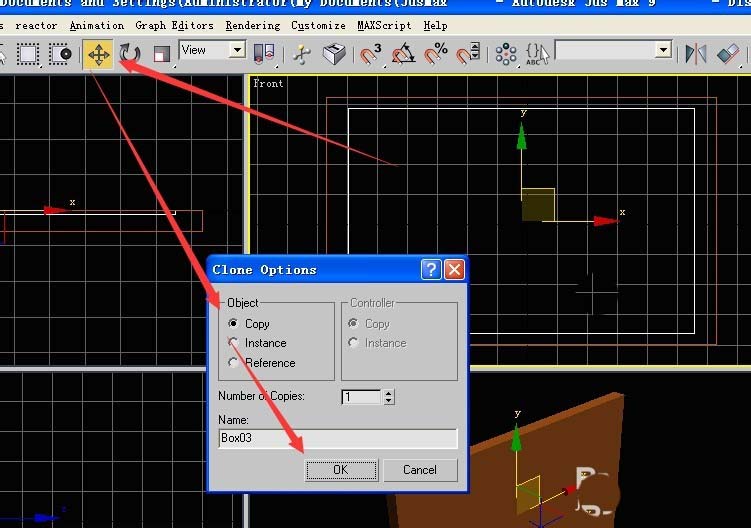Click the Number of Copies field
Screen dimensions: 751x528
(x=362, y=397)
